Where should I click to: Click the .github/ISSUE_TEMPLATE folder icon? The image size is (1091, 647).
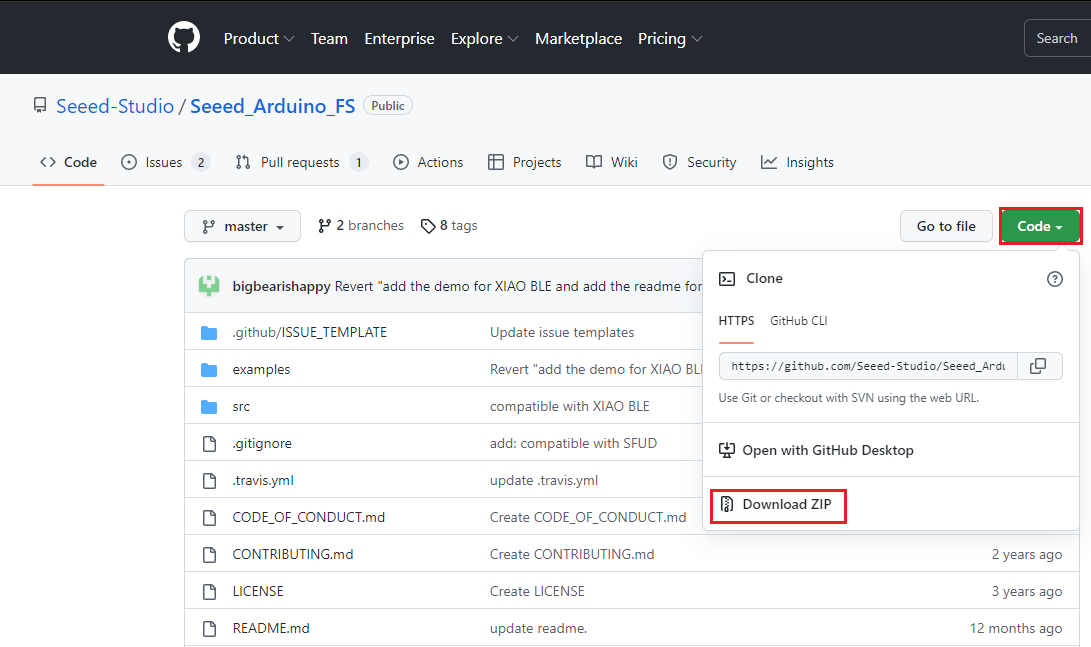click(x=209, y=333)
